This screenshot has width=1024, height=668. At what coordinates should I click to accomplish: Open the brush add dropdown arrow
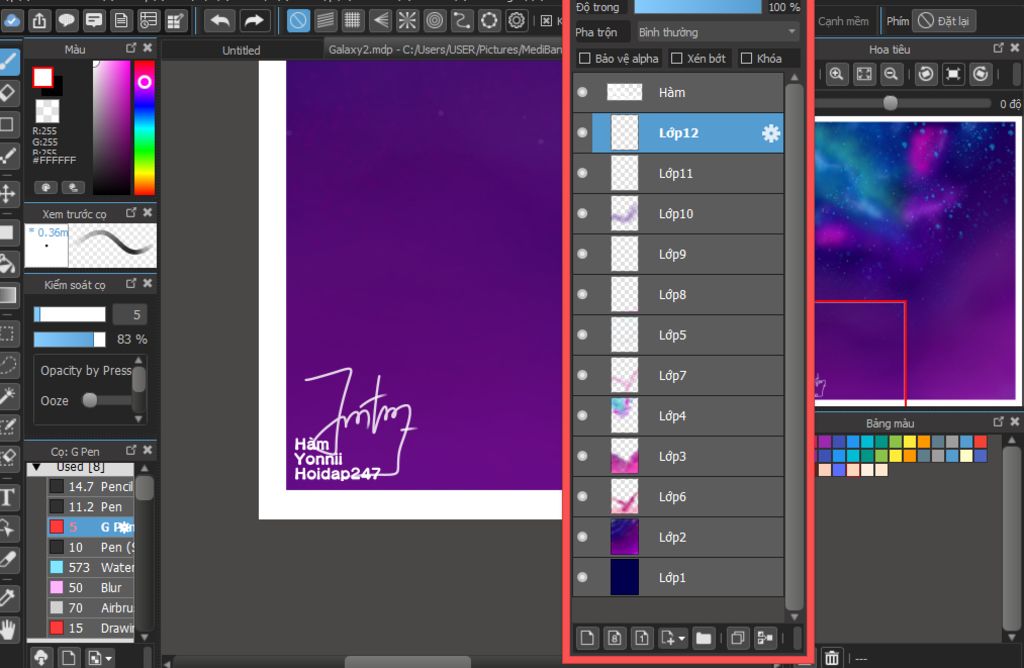[109, 658]
